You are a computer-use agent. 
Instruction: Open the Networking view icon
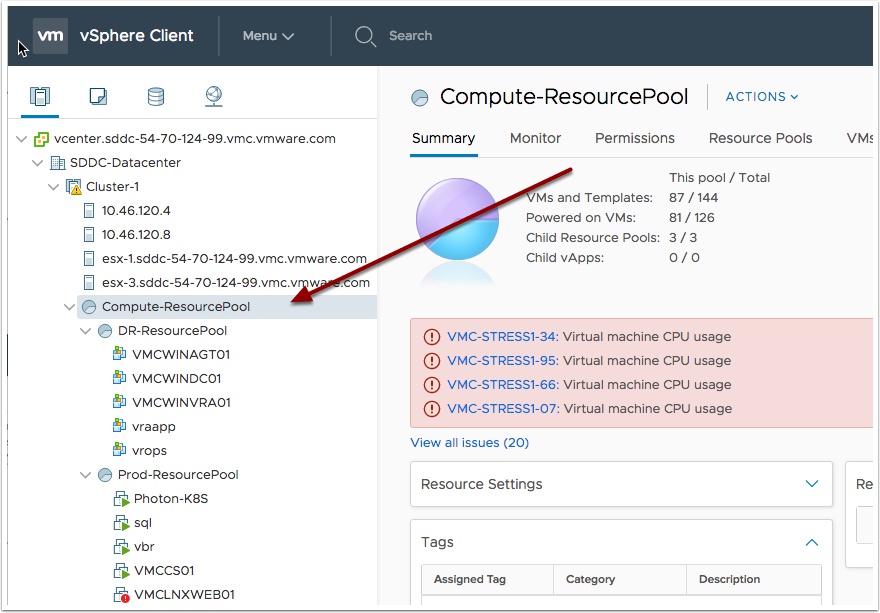(214, 97)
